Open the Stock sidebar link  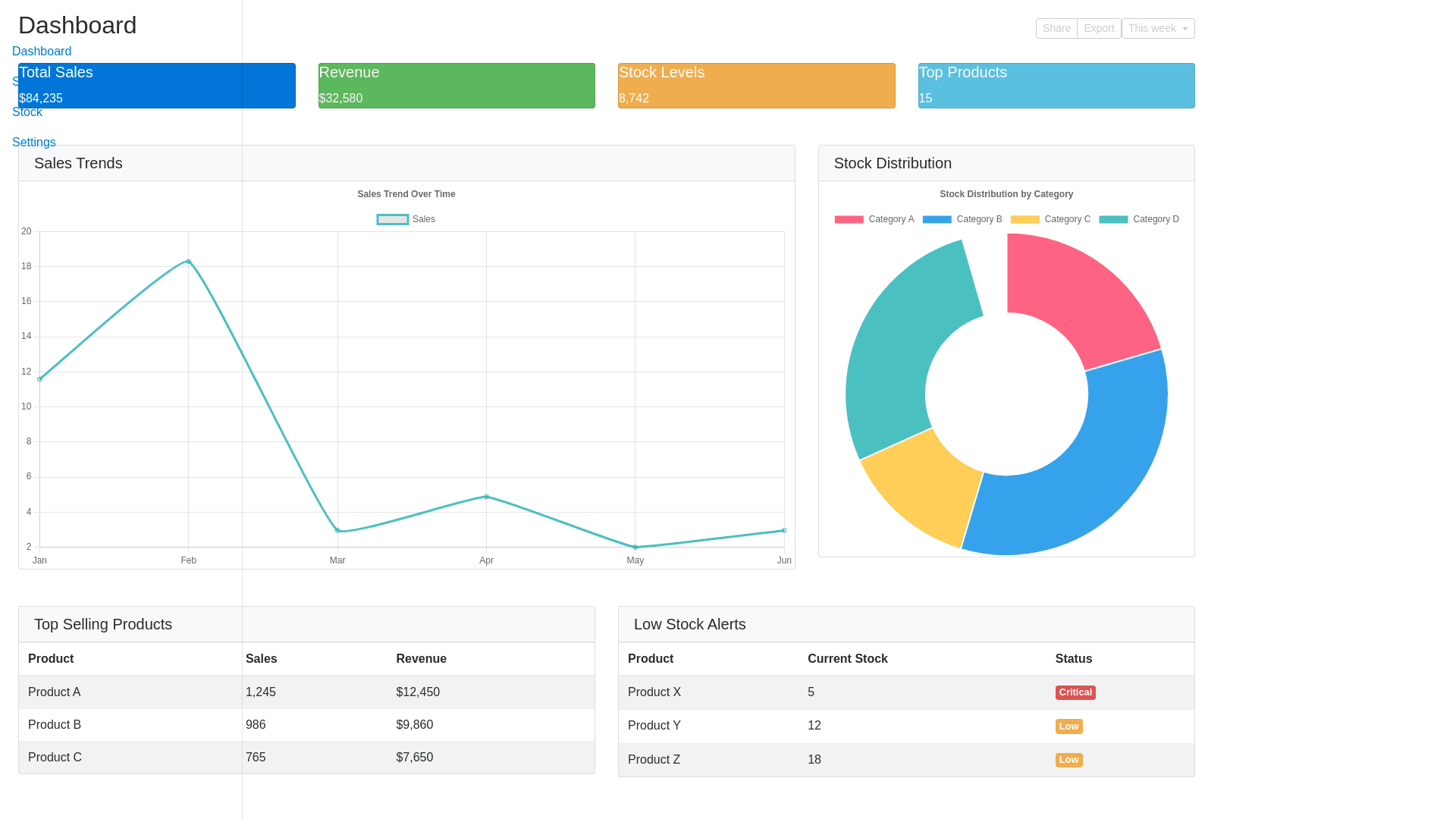[27, 111]
